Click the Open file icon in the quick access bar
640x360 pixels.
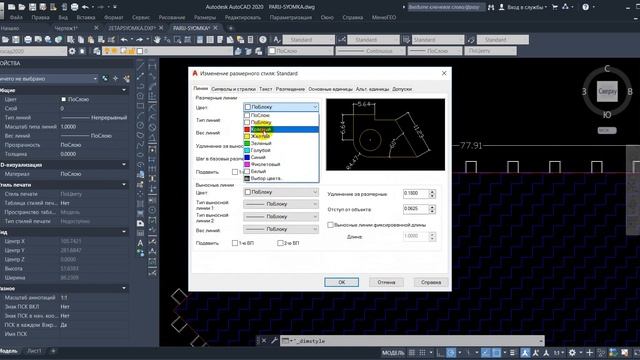(22, 7)
